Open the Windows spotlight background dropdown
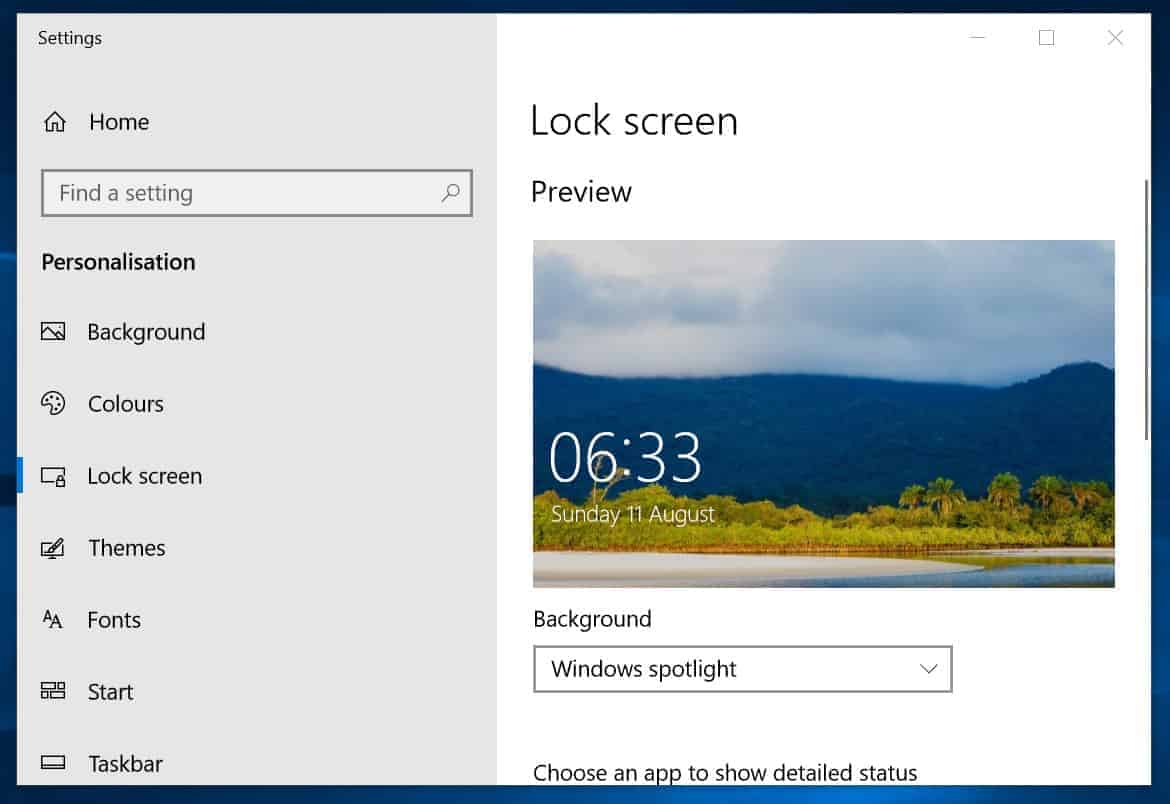 (x=742, y=669)
